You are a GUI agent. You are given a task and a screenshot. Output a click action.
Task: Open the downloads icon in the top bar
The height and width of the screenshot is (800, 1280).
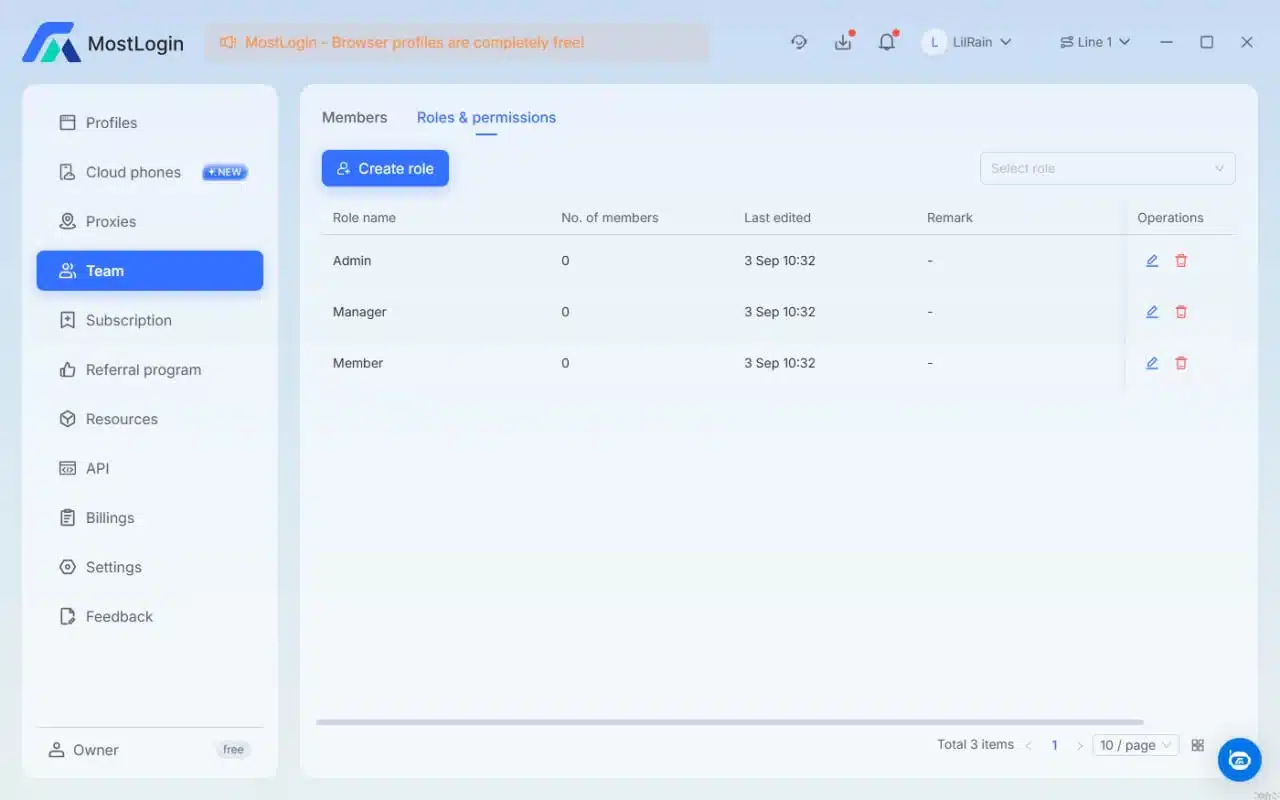pos(842,41)
